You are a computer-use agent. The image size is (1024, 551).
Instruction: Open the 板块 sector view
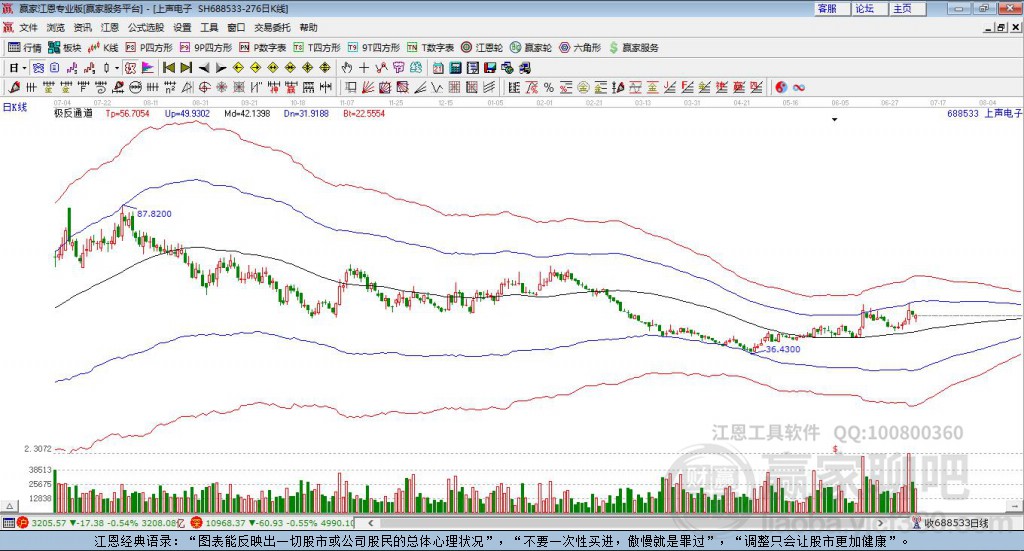(64, 48)
